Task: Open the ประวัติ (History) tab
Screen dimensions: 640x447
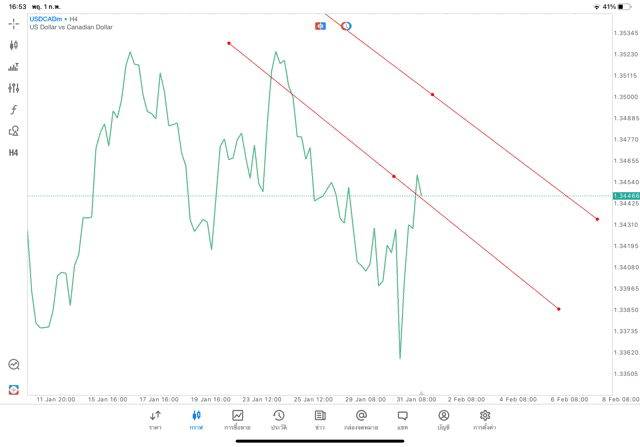Action: [x=278, y=420]
